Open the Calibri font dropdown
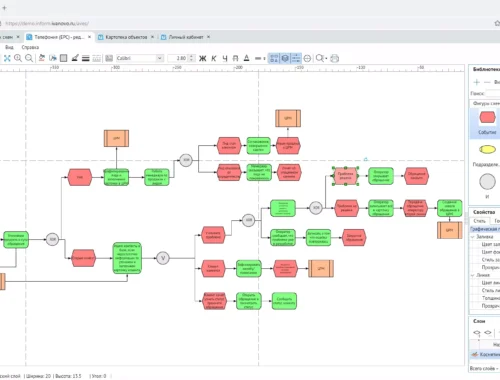The height and width of the screenshot is (380, 500). tap(160, 58)
